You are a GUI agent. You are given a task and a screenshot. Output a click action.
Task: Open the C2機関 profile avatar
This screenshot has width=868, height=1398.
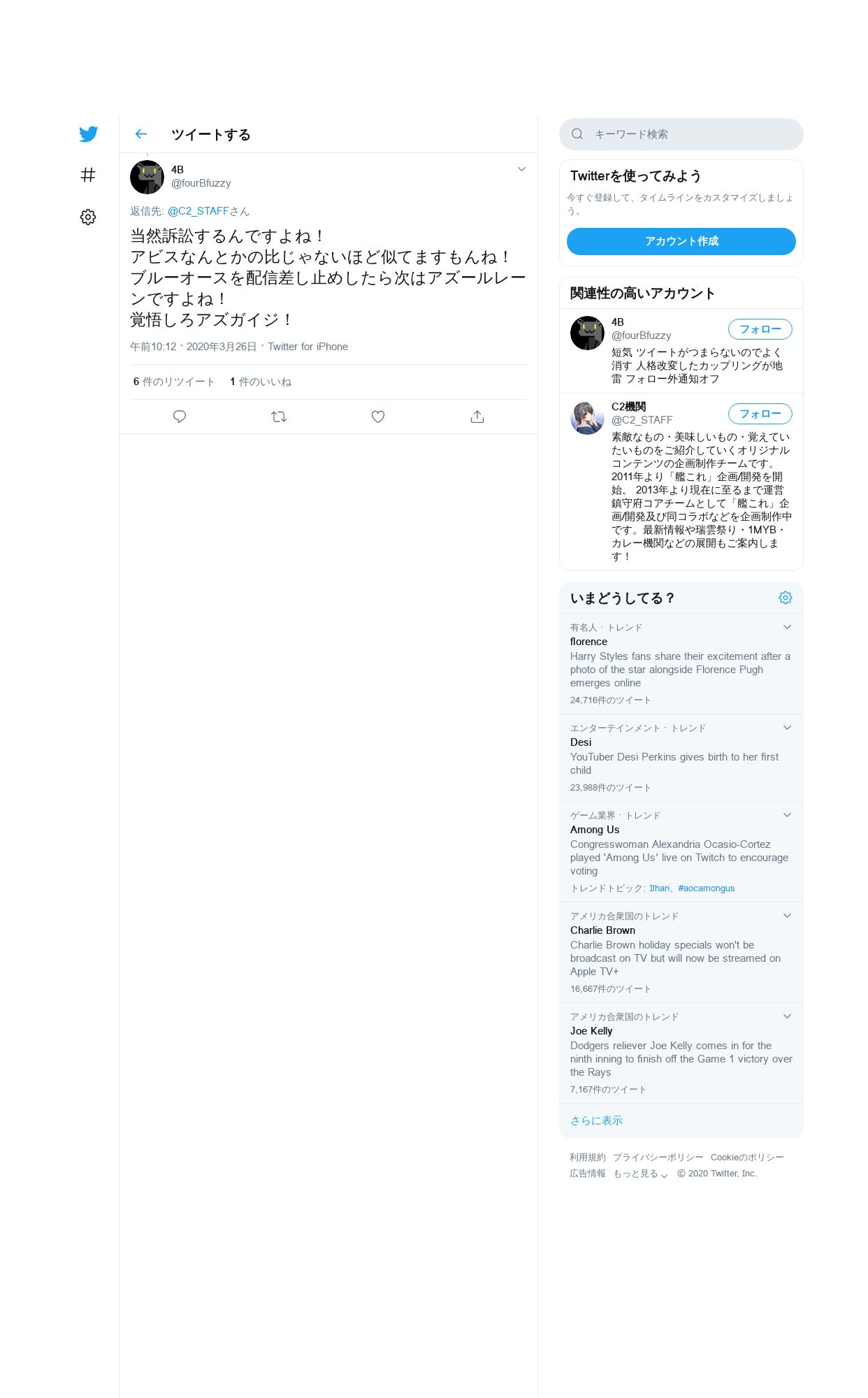tap(587, 418)
